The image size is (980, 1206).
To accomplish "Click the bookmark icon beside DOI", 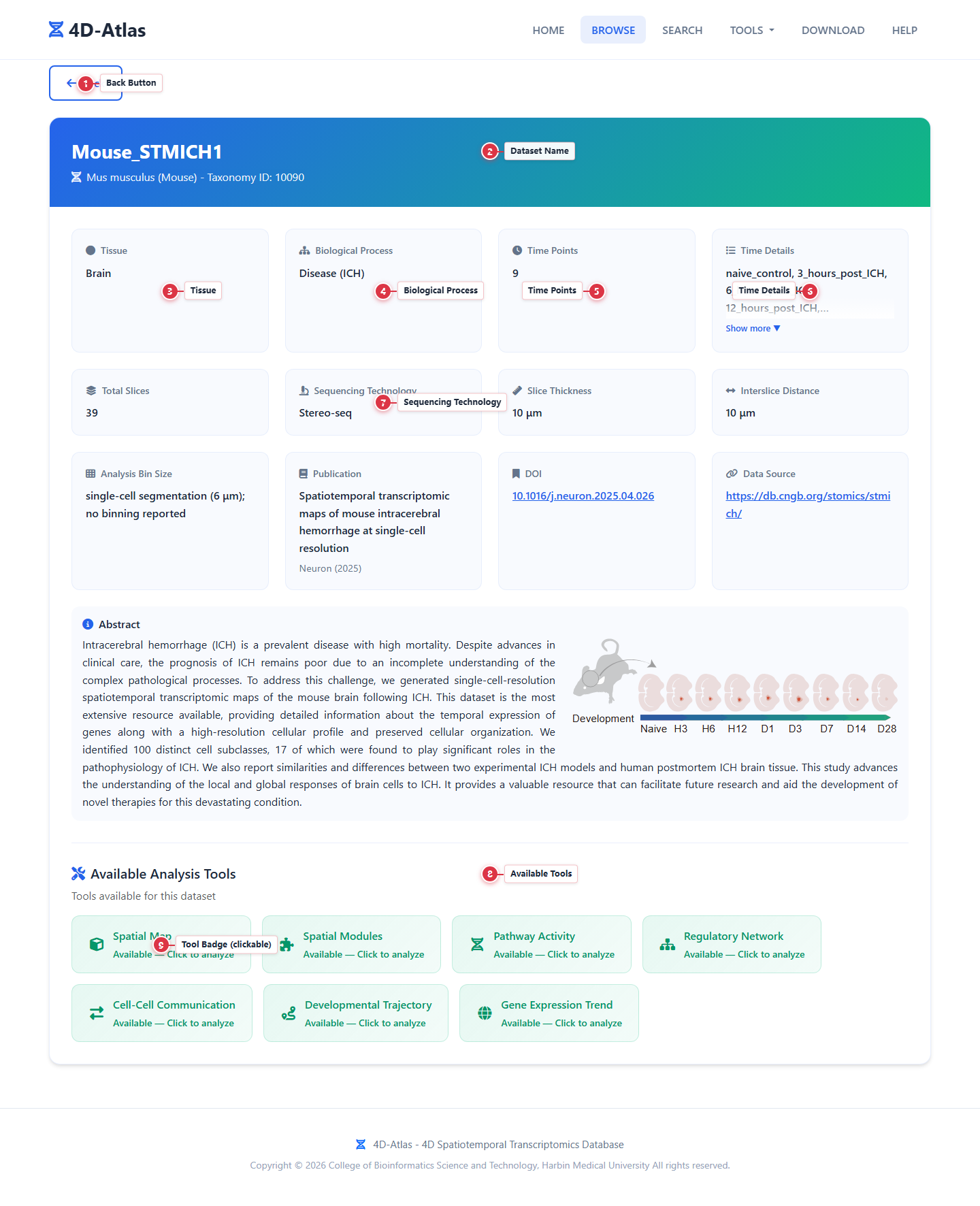I will tap(516, 474).
